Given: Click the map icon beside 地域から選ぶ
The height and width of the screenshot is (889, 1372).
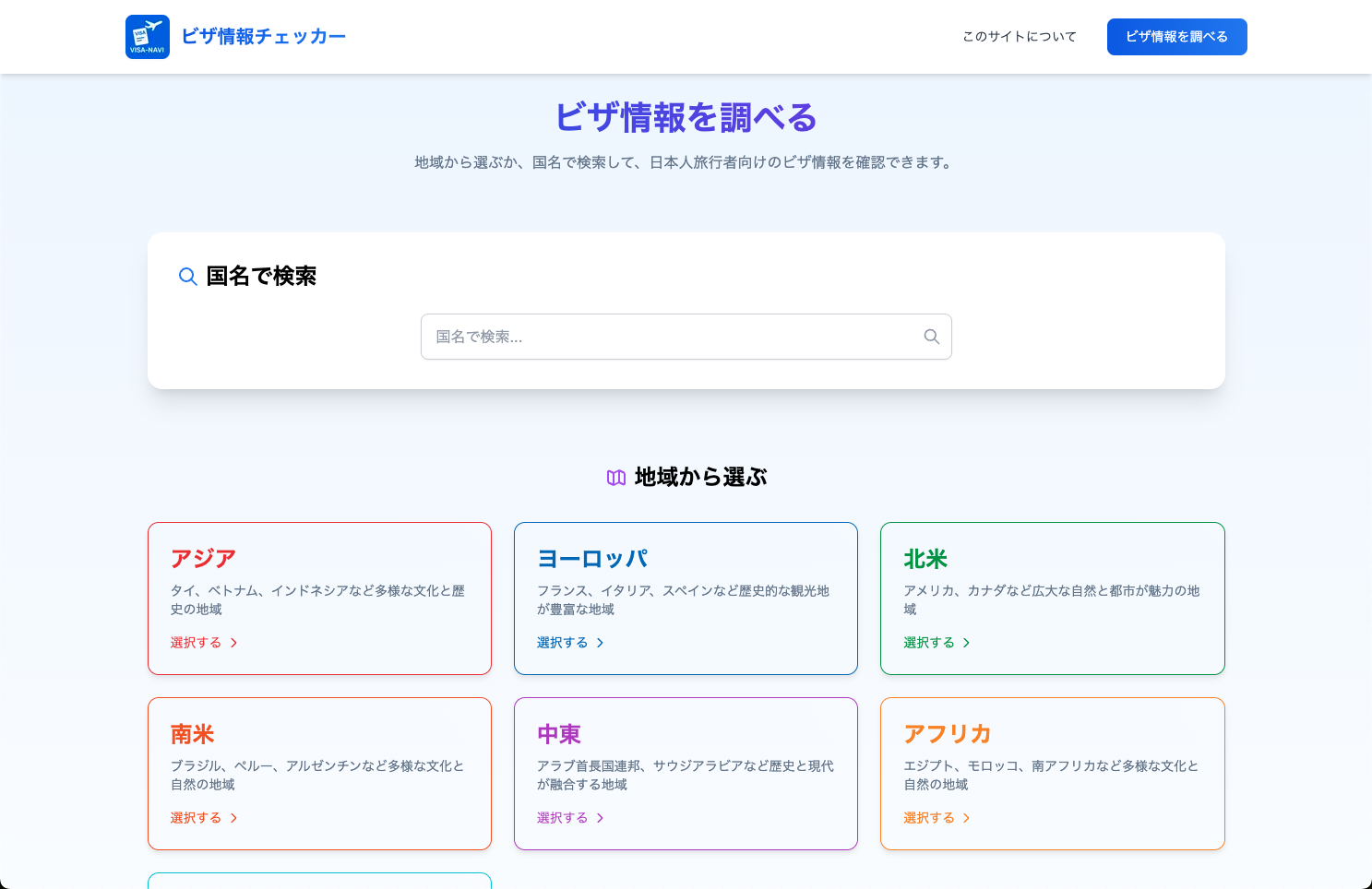Looking at the screenshot, I should click(616, 478).
